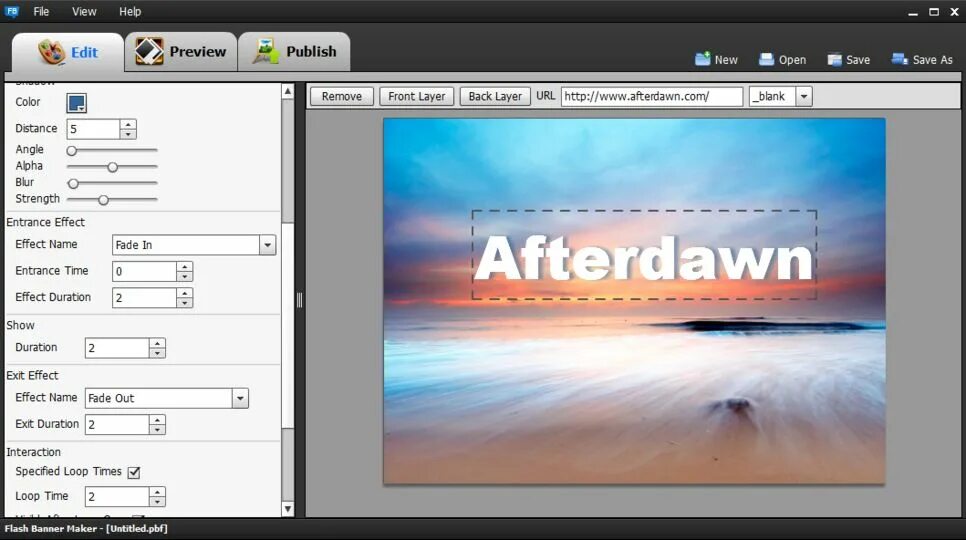
Task: Increase Loop Time with up arrow
Action: (x=158, y=491)
